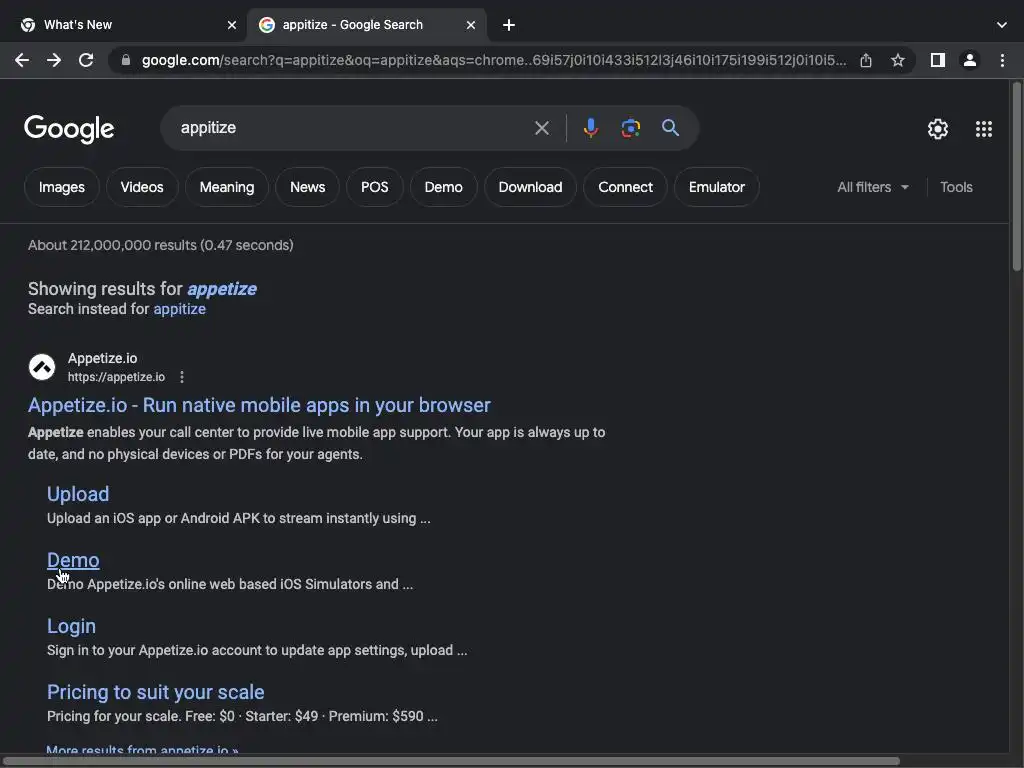This screenshot has height=768, width=1024.
Task: Select the Connect filter chip
Action: pyautogui.click(x=625, y=187)
